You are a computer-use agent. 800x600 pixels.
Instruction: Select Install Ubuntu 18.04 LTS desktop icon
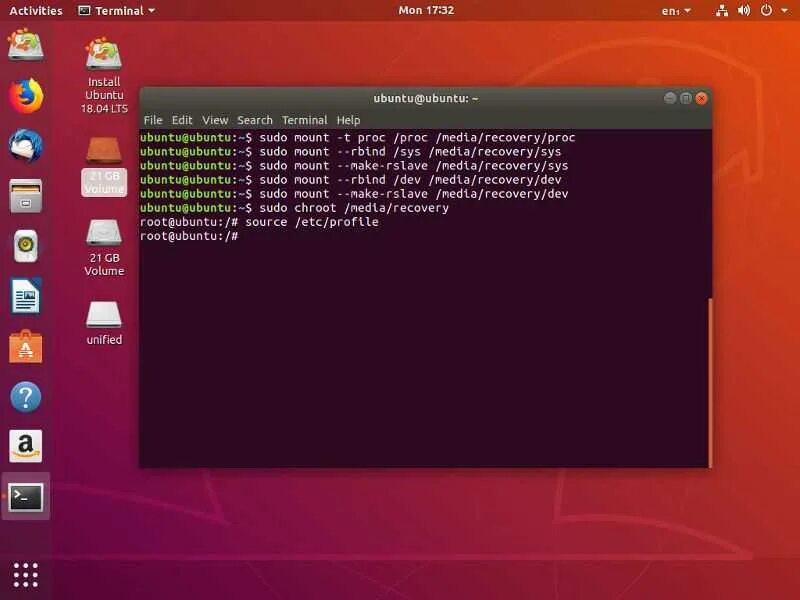tap(104, 74)
